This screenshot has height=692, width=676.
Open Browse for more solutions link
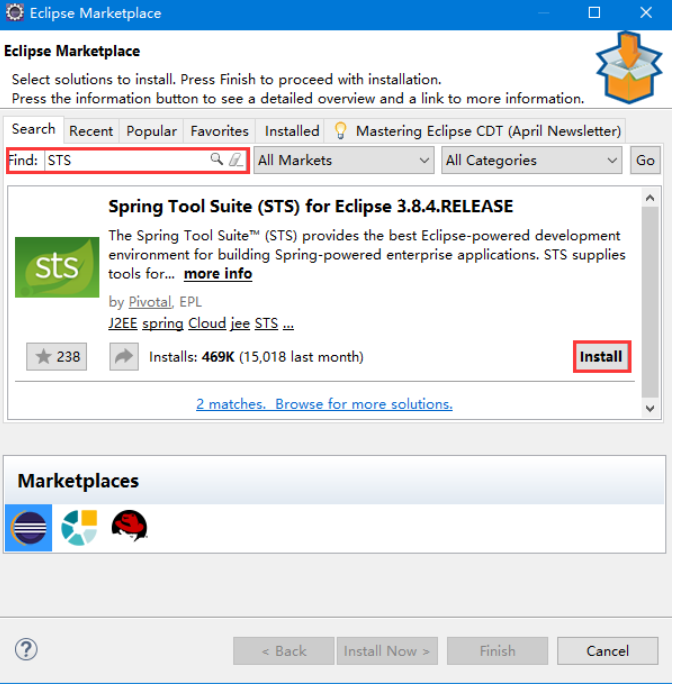click(x=365, y=406)
